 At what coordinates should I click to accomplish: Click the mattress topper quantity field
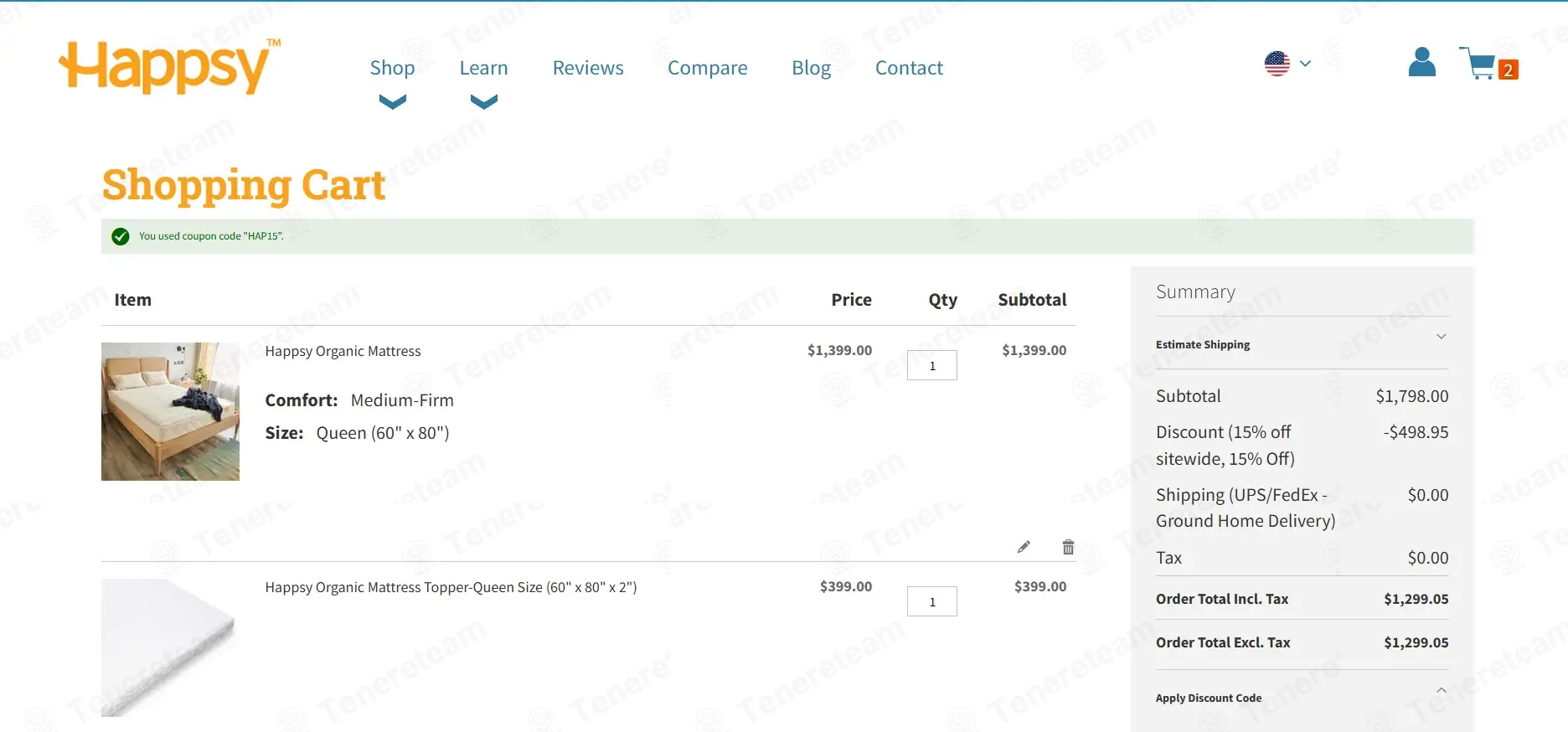point(931,601)
